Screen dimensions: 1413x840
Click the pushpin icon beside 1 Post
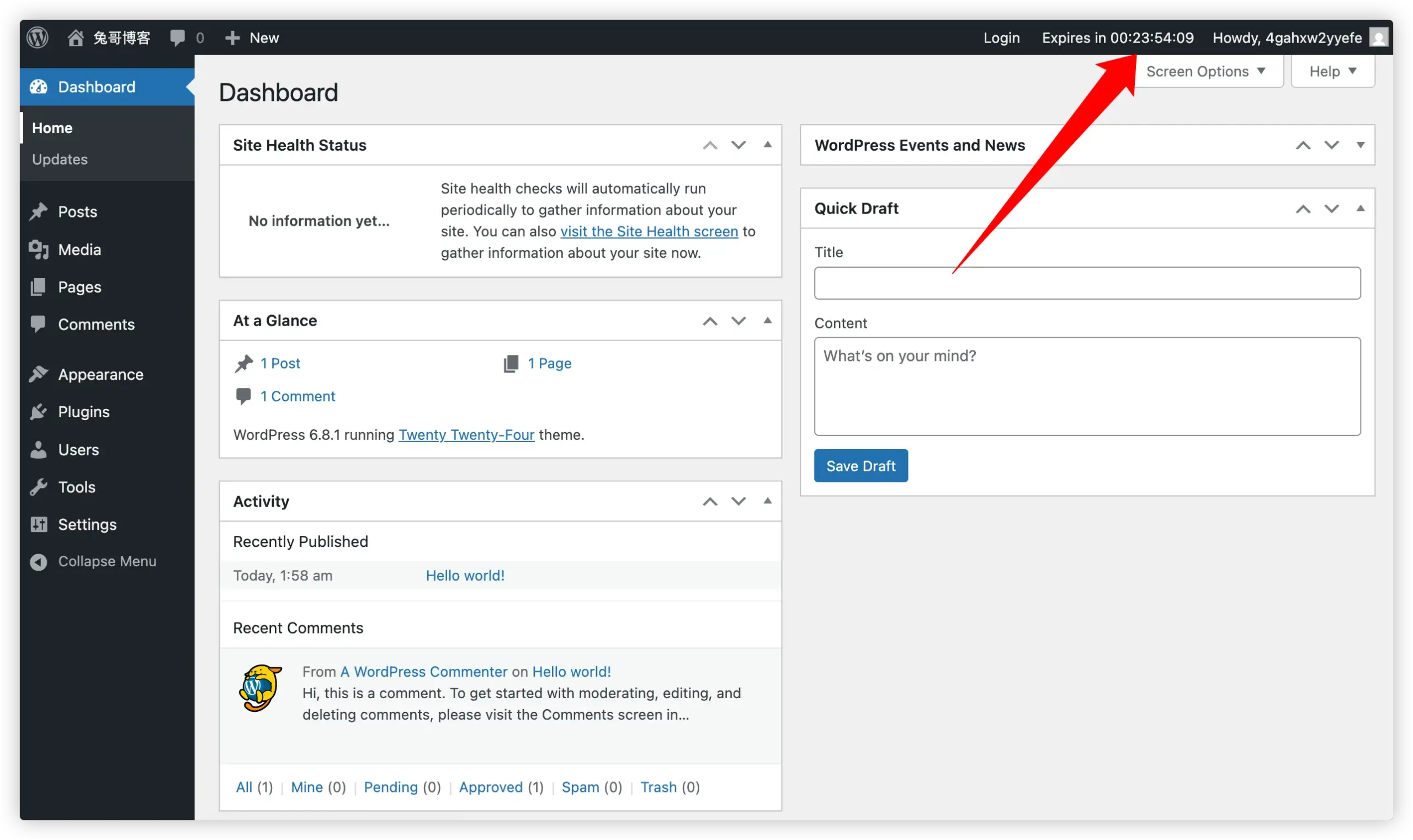243,363
